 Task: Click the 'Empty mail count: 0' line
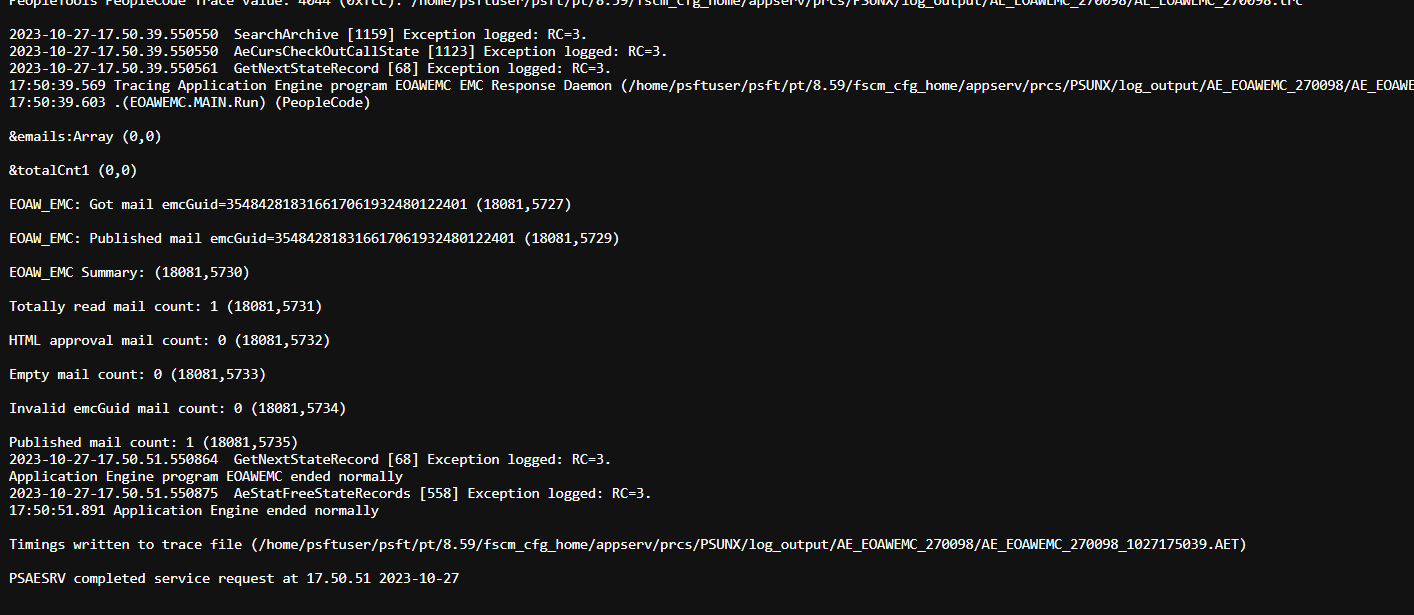(x=137, y=374)
